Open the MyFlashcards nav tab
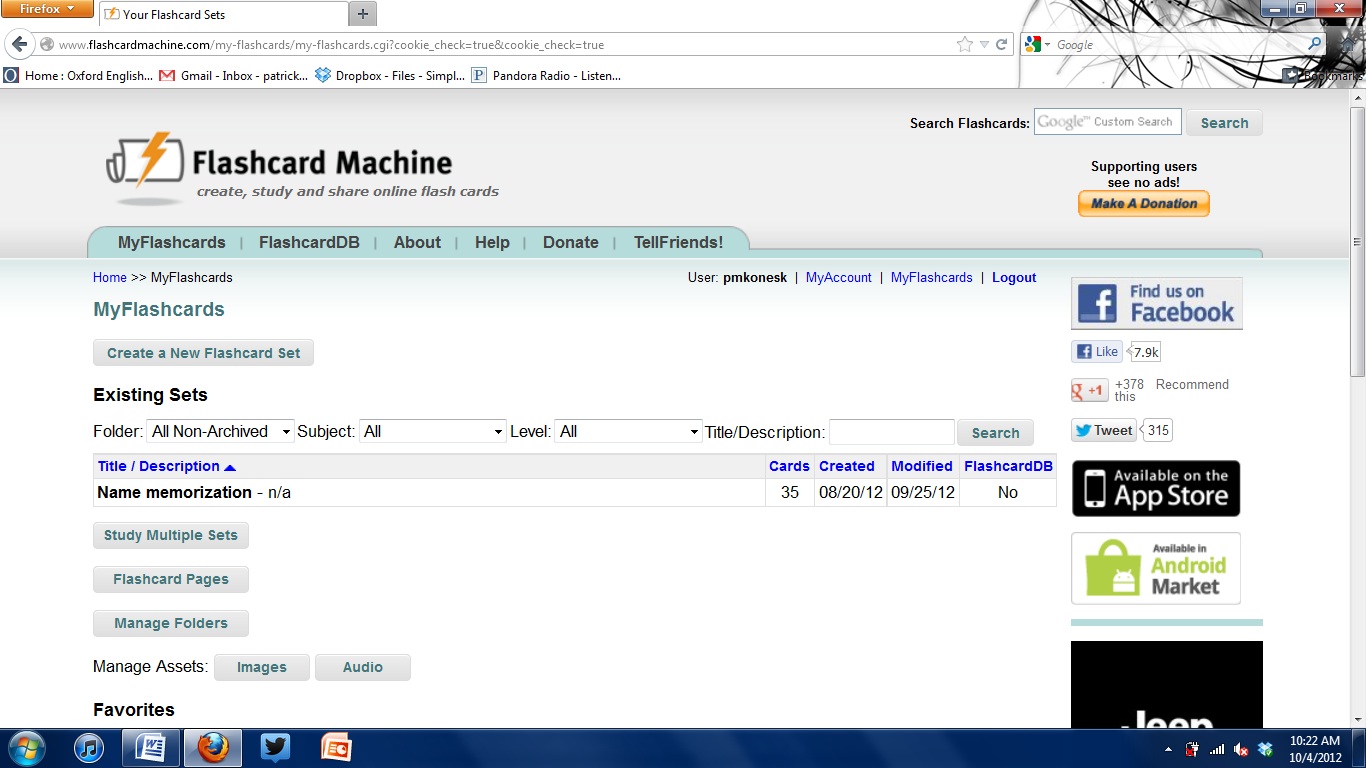The image size is (1366, 768). 172,242
